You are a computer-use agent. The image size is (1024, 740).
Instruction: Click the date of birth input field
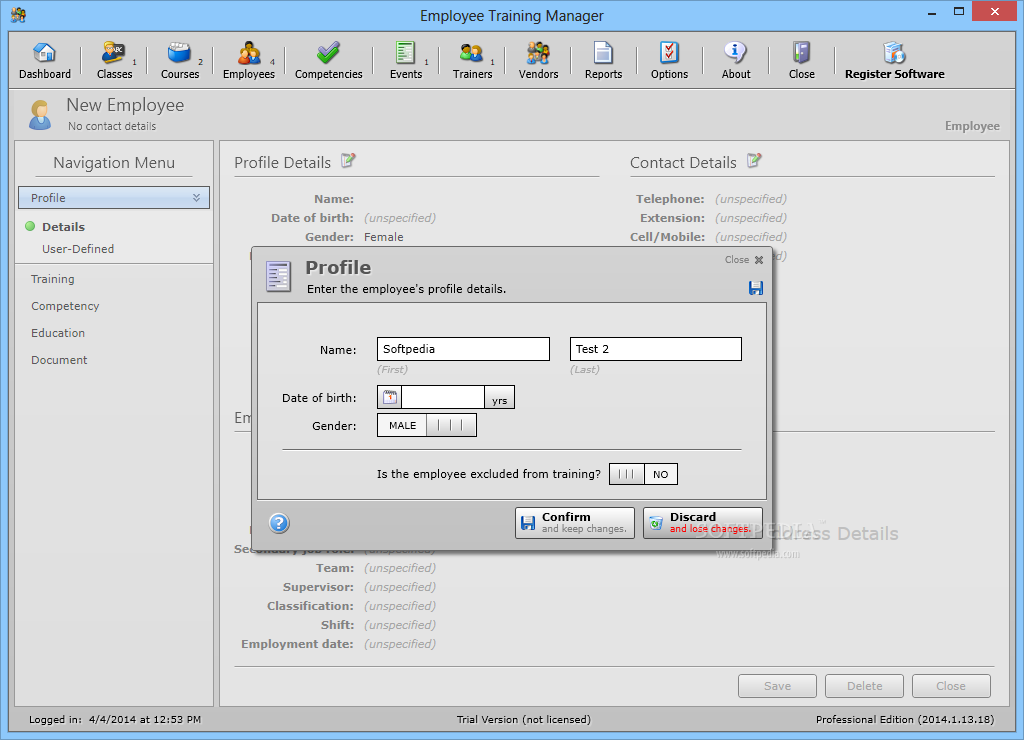pyautogui.click(x=443, y=397)
